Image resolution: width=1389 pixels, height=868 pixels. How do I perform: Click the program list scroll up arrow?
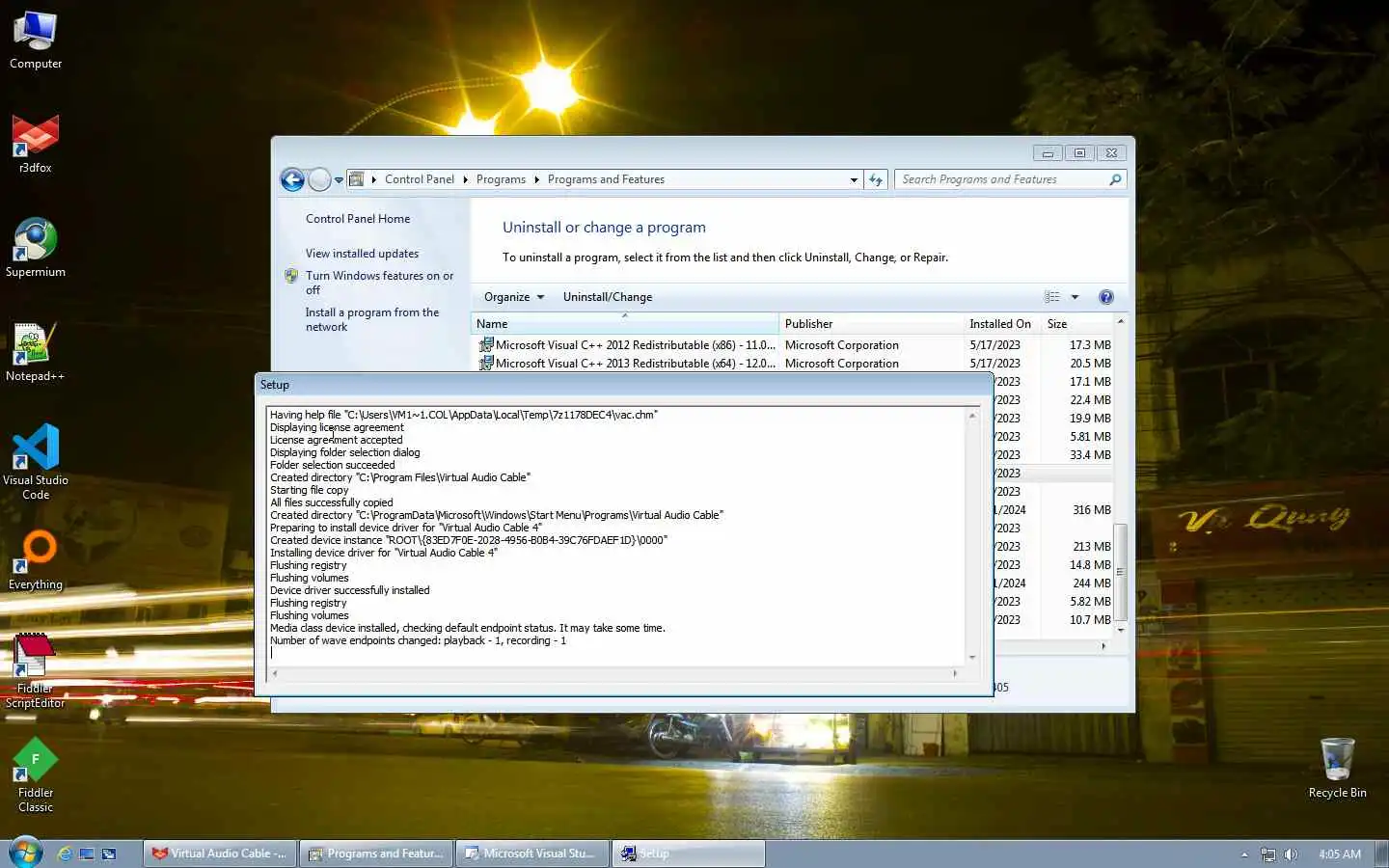click(1120, 321)
